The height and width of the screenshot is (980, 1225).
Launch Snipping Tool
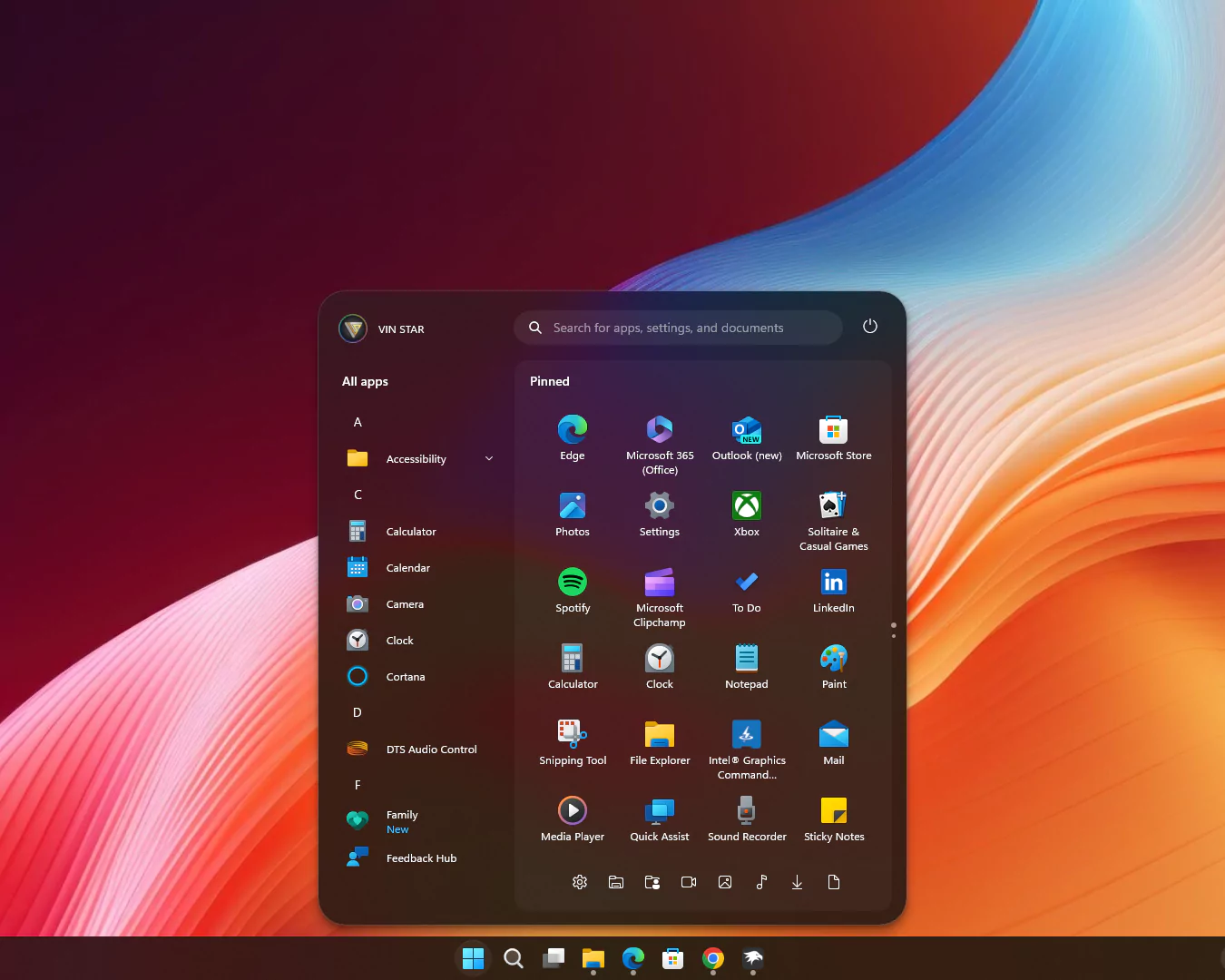click(572, 742)
